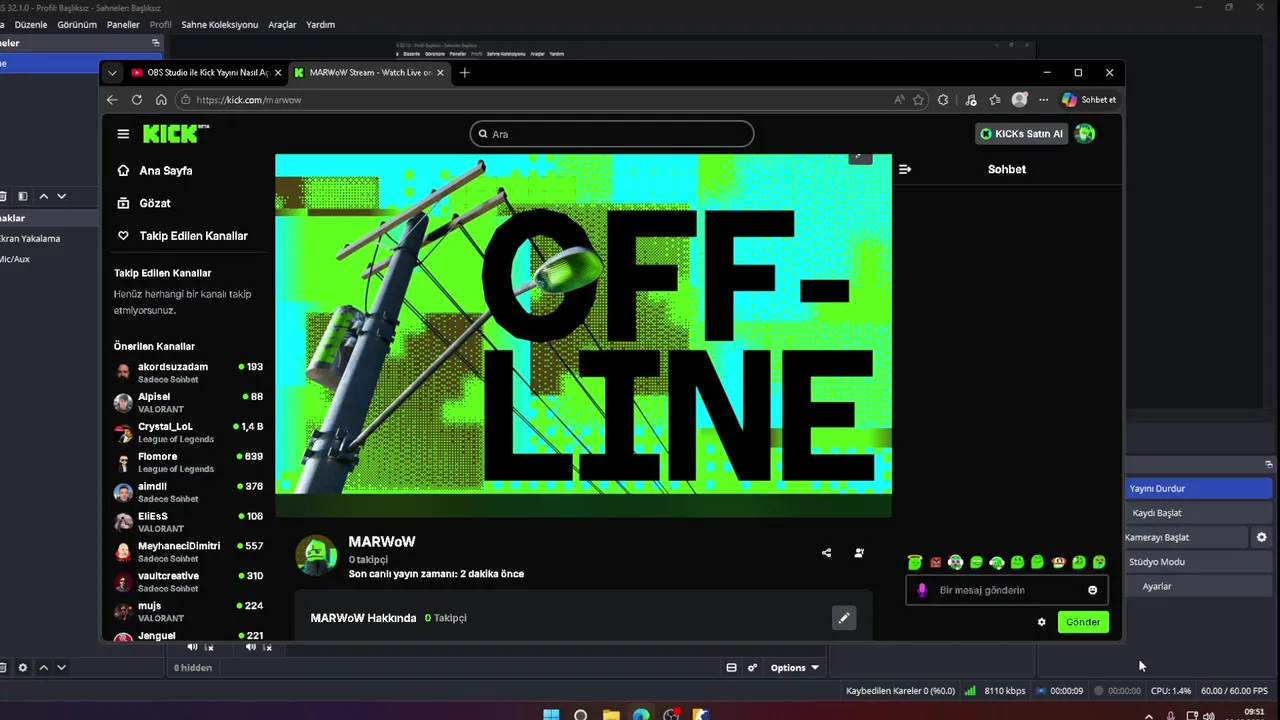The width and height of the screenshot is (1280, 720).
Task: Move source down in OBS sources
Action: pyautogui.click(x=61, y=667)
